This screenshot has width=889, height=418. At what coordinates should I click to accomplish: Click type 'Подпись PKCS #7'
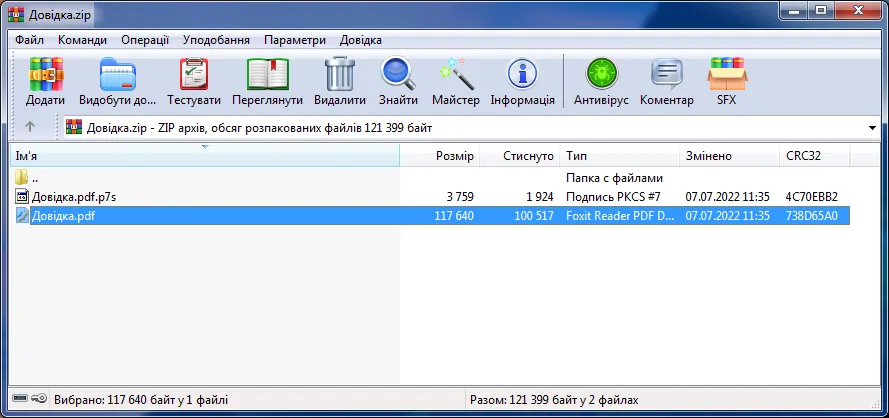tap(613, 197)
